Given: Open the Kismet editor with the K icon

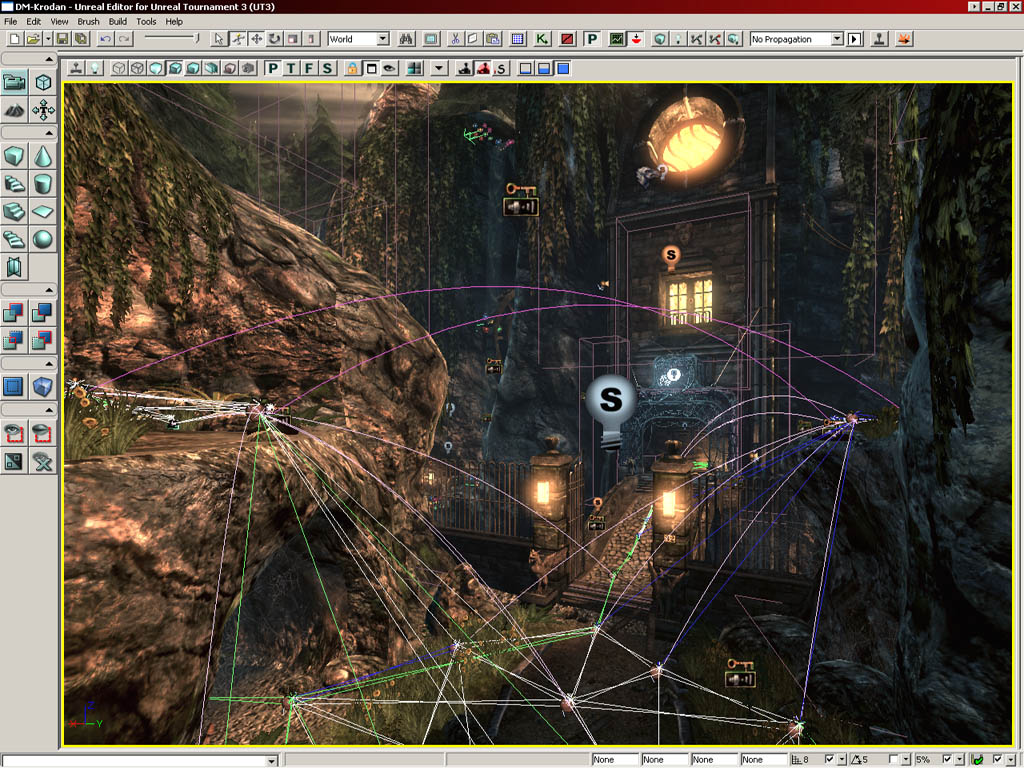Looking at the screenshot, I should (x=542, y=39).
